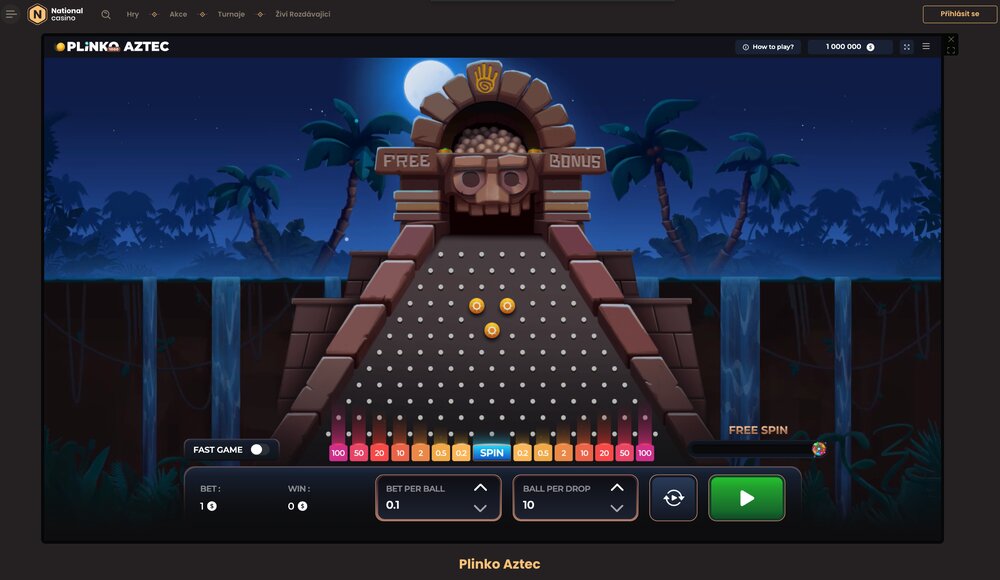1000x580 pixels.
Task: Toggle the Fast Game switch
Action: [259, 450]
